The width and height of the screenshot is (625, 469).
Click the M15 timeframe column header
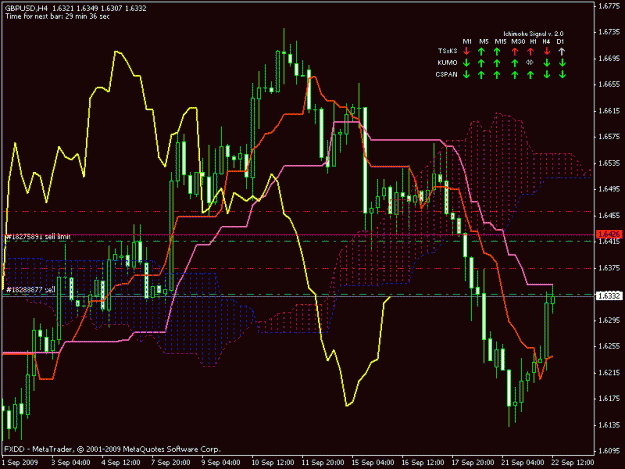[x=501, y=41]
